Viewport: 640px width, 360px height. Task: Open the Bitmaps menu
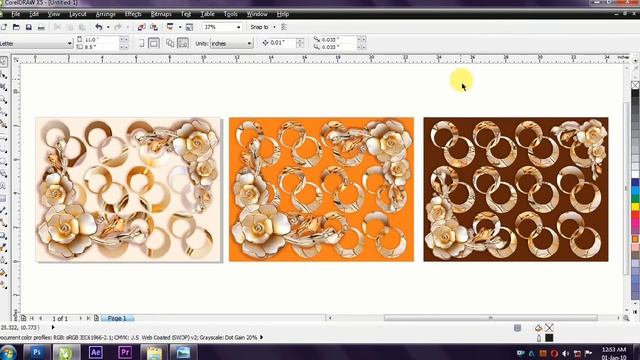(x=161, y=14)
